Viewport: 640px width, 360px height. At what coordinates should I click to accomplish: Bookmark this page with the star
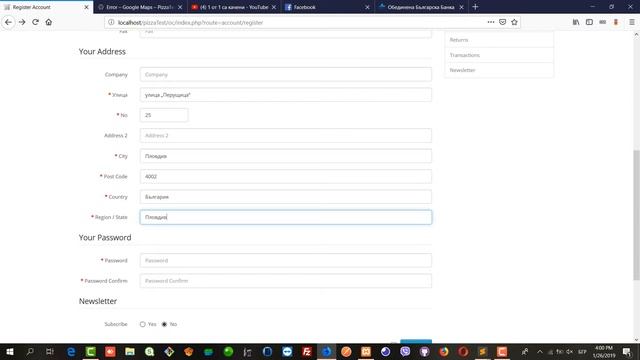[514, 22]
